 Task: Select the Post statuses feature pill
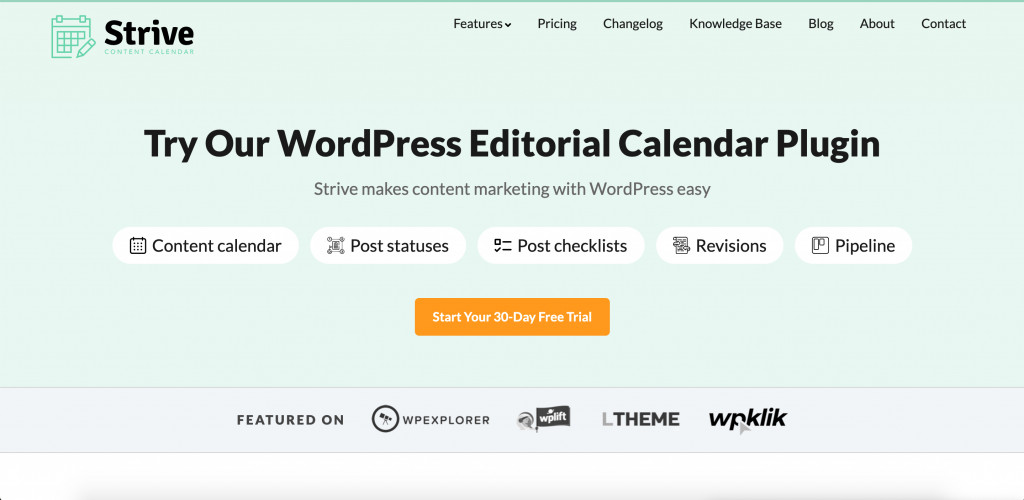pos(388,245)
